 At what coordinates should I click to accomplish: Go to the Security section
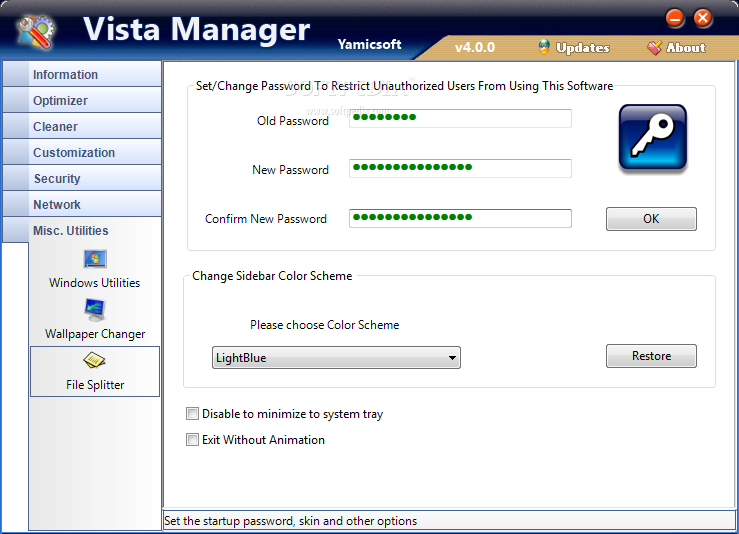82,179
